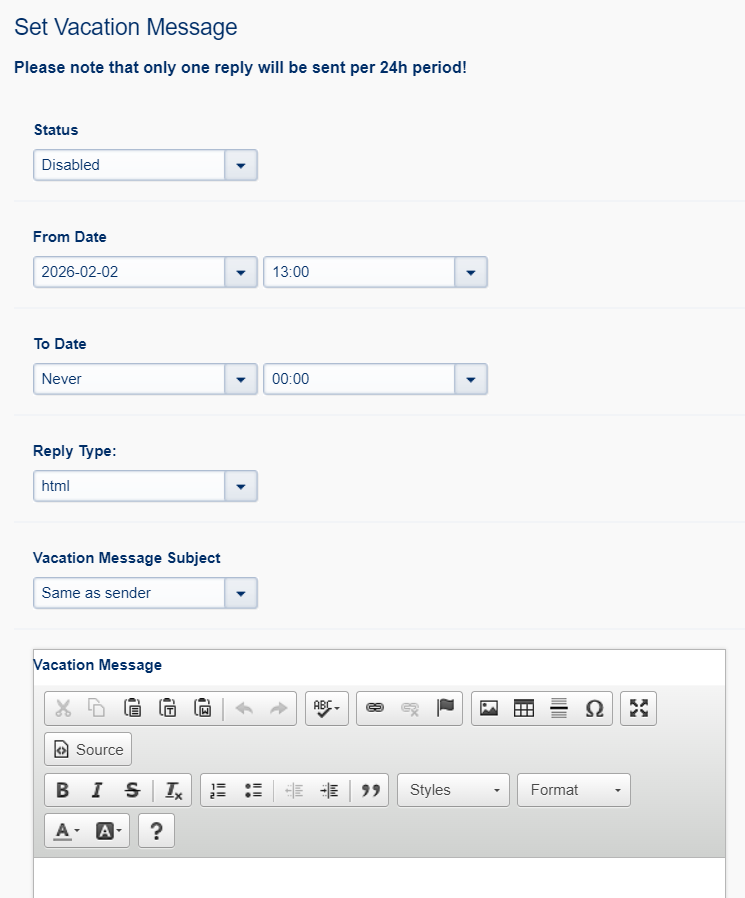This screenshot has width=745, height=898.
Task: Click the Source button
Action: 88,749
